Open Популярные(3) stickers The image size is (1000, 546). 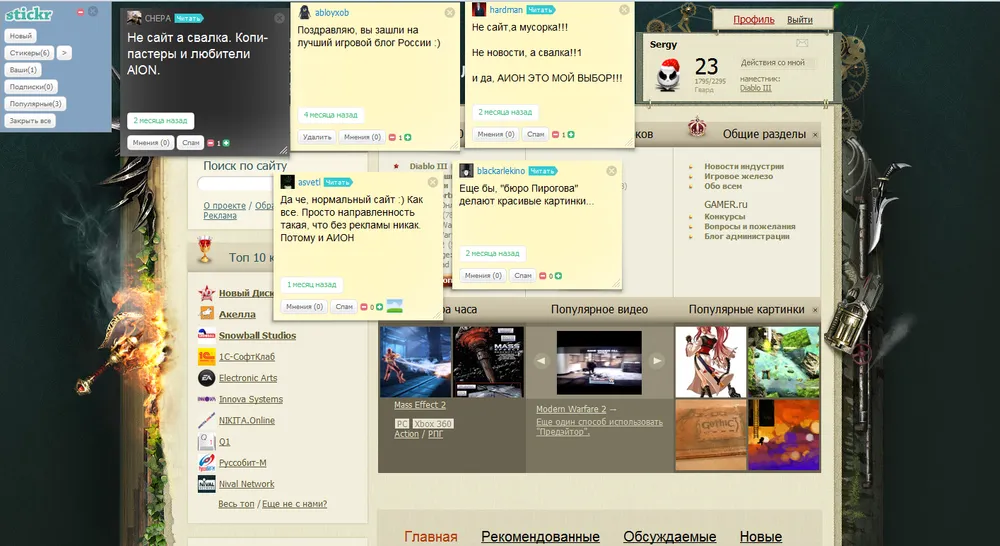click(35, 104)
